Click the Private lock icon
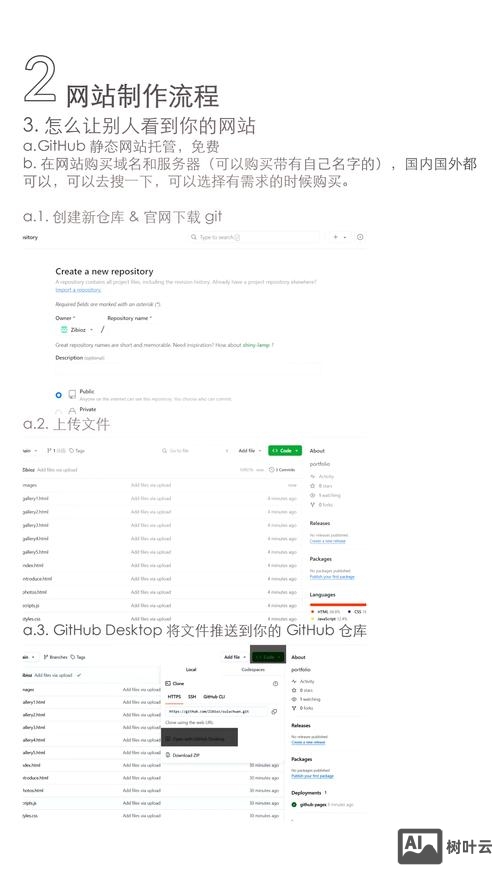The image size is (500, 875). pos(72,412)
